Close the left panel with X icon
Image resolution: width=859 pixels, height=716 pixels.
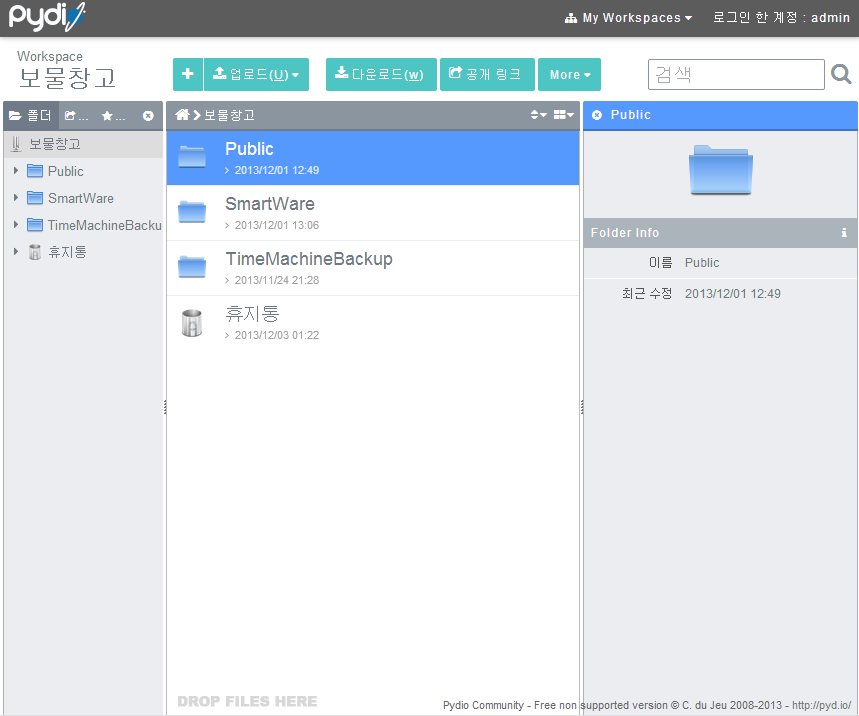pos(148,116)
